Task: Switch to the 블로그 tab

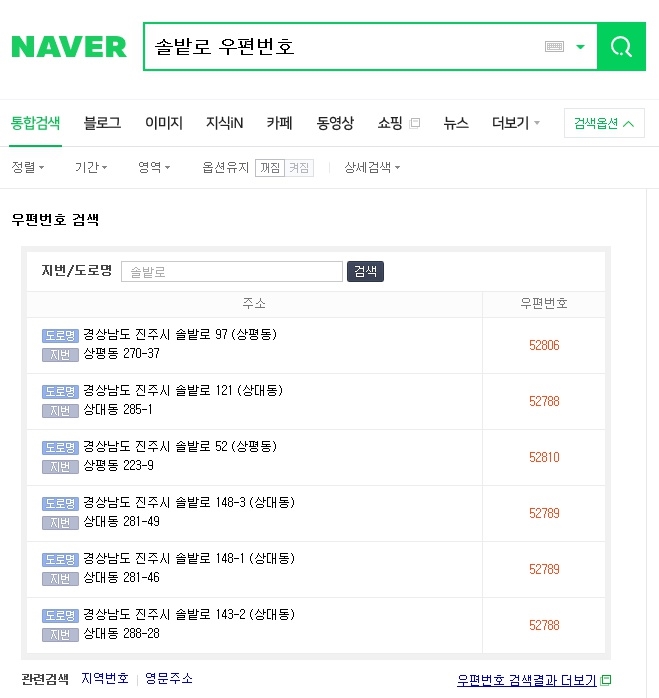Action: click(102, 123)
